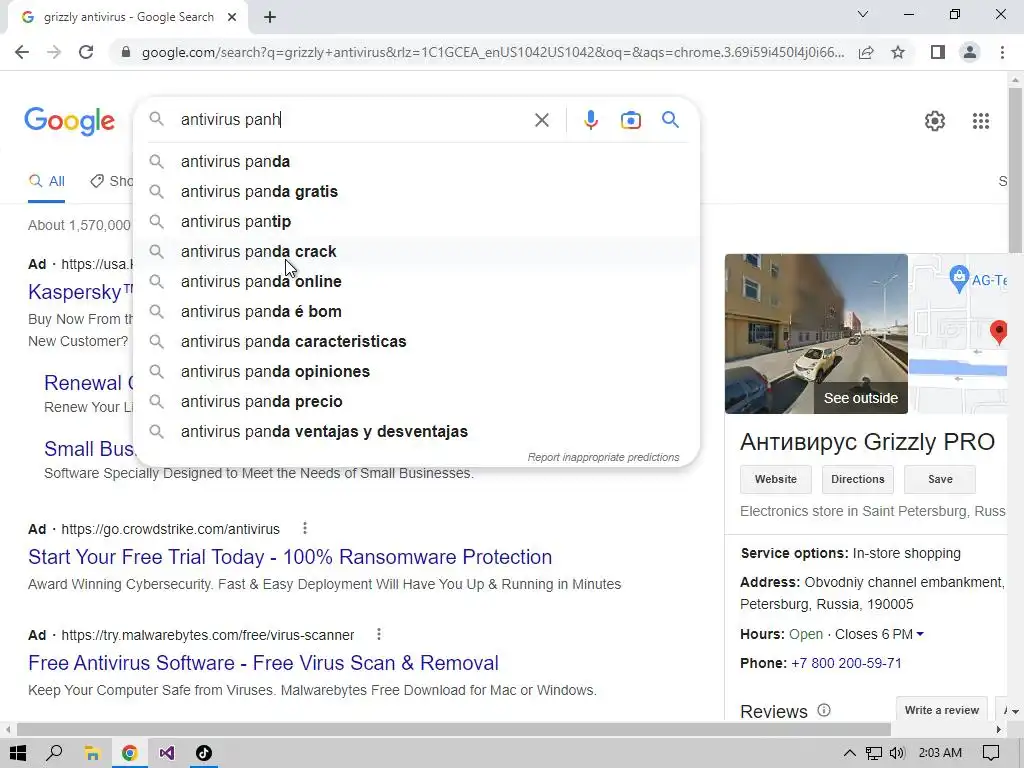This screenshot has height=768, width=1024.
Task: Open Visual Studio from the taskbar
Action: pyautogui.click(x=167, y=753)
